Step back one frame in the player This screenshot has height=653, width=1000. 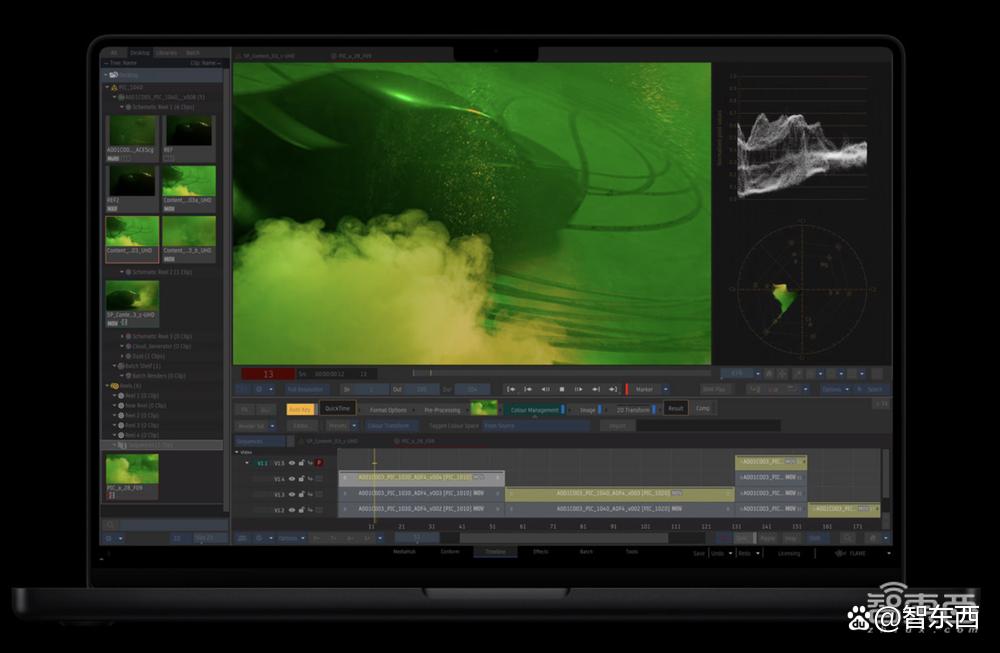528,389
